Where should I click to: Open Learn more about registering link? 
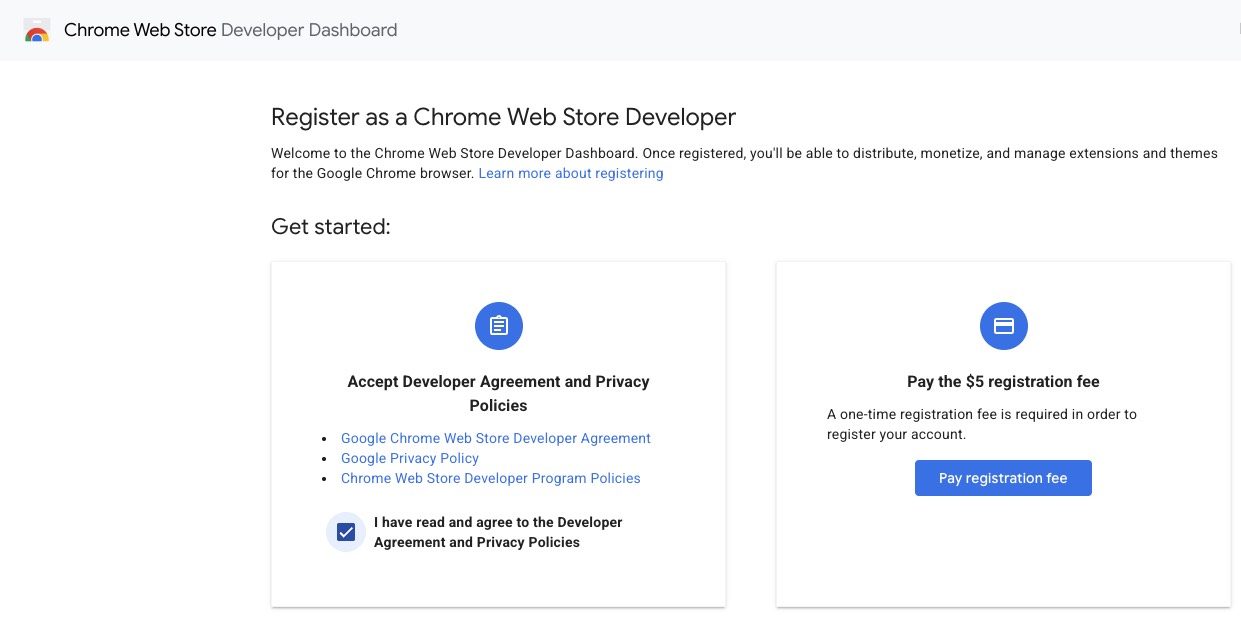(571, 173)
